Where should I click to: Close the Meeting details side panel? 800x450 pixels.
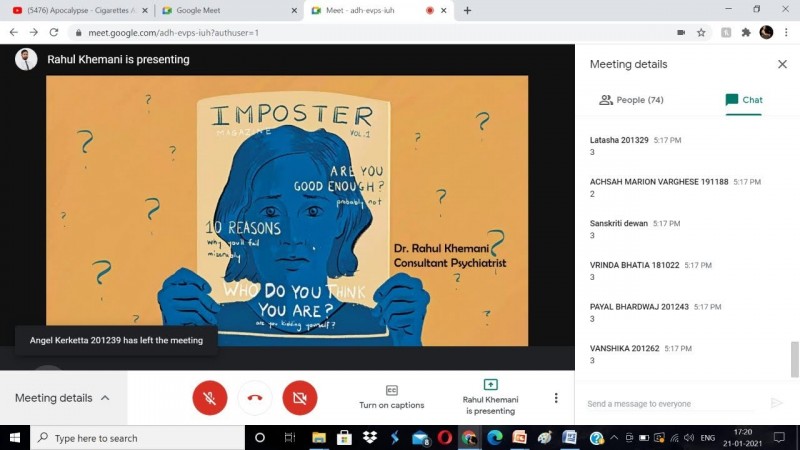click(782, 64)
